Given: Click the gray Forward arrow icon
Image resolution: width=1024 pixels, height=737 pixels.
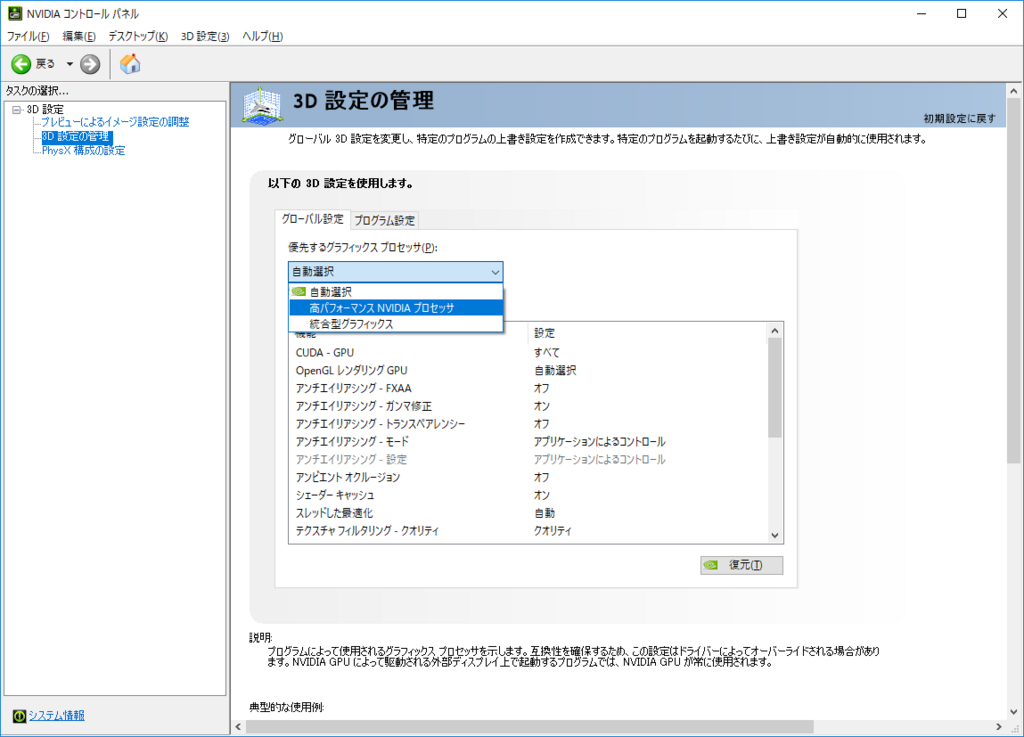Looking at the screenshot, I should (90, 64).
